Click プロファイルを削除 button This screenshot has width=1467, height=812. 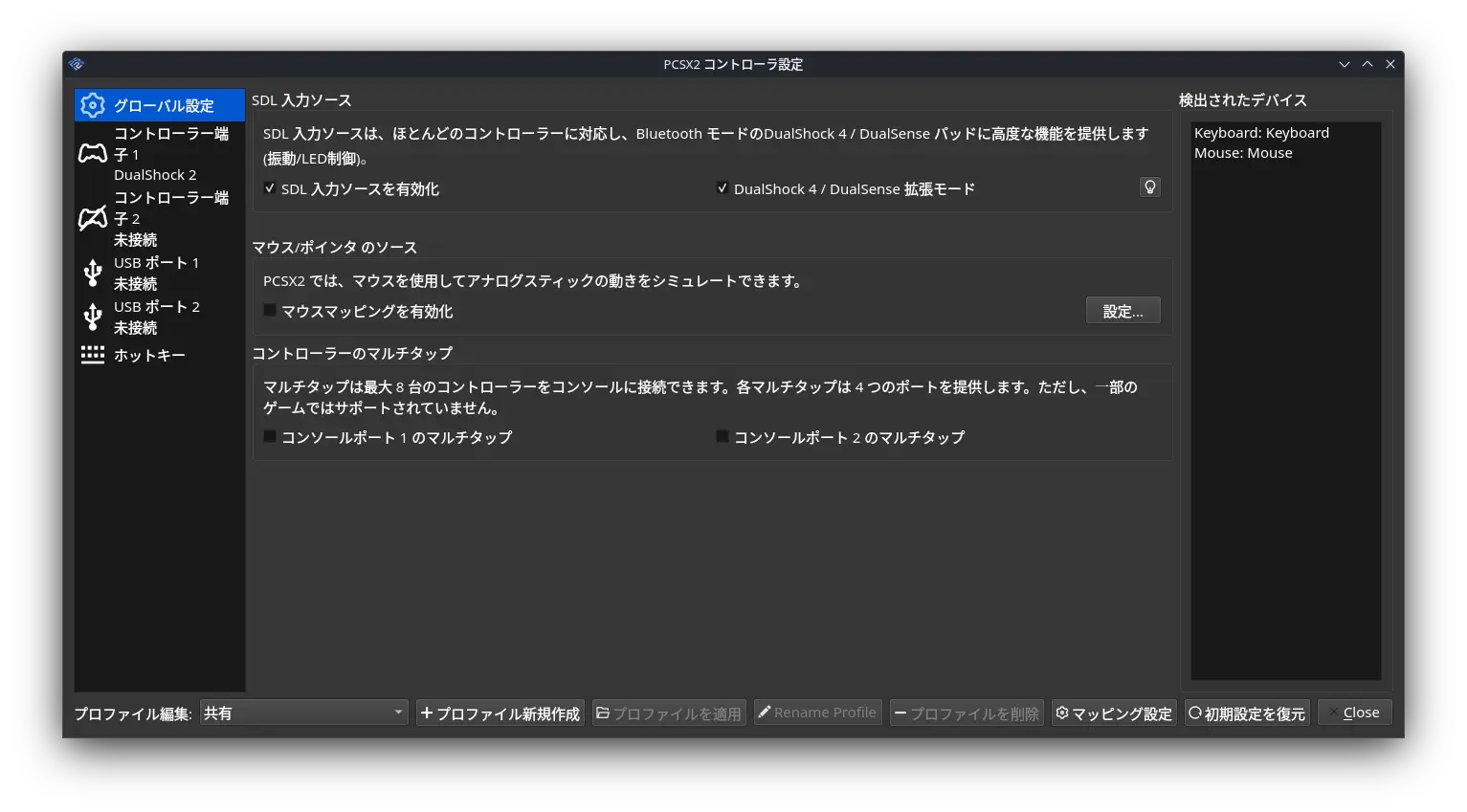(967, 713)
